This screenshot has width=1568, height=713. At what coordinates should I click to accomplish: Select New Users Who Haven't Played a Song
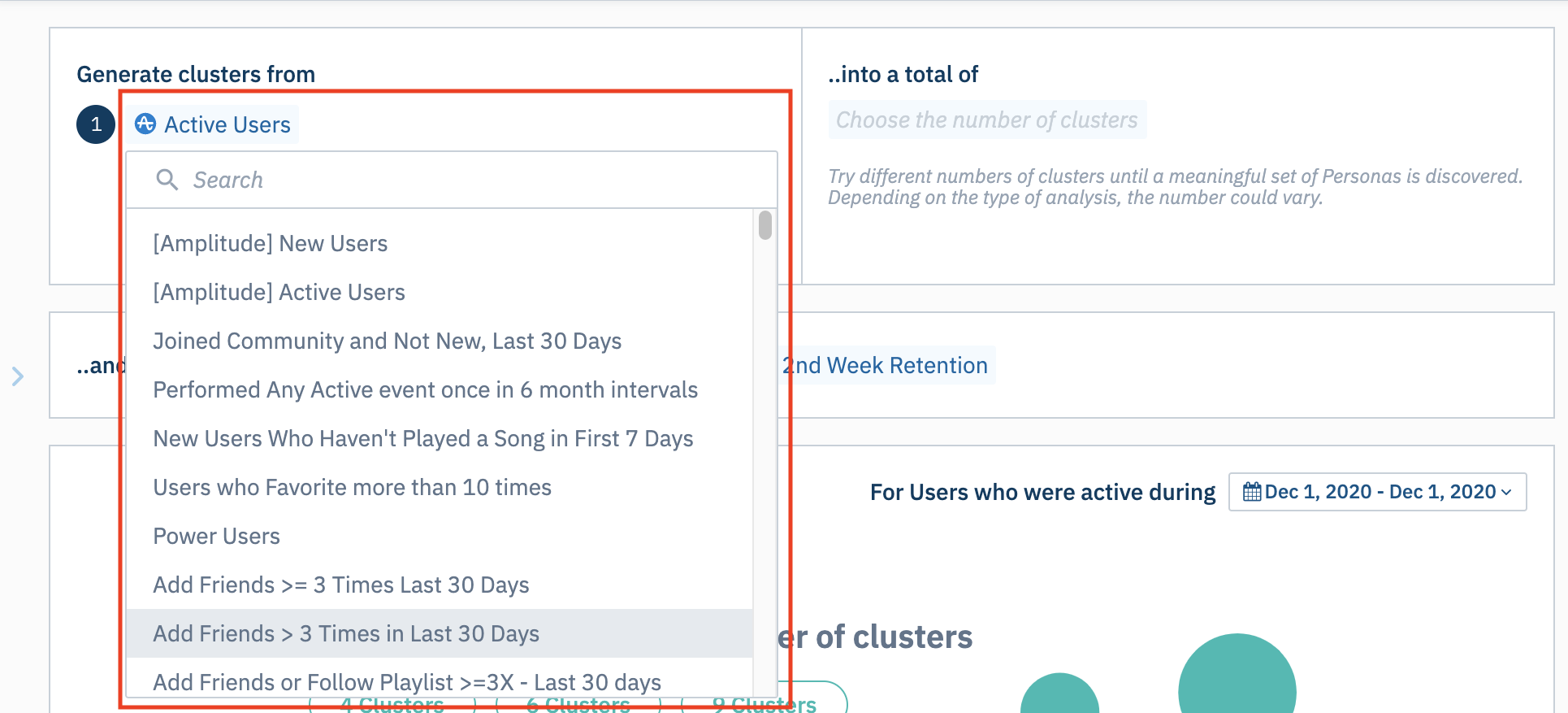click(422, 438)
